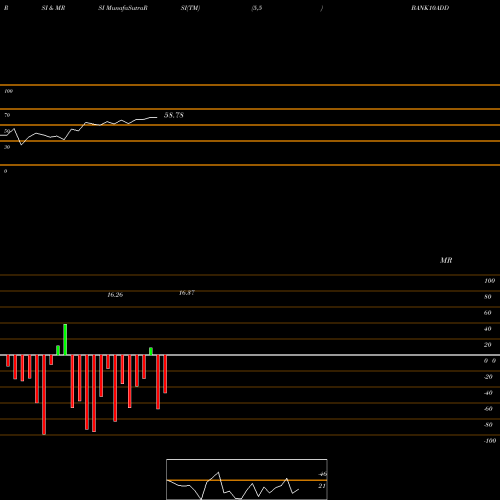The image size is (500, 500).
Task: Click the 80 label on MR axis
Action: tap(488, 297)
